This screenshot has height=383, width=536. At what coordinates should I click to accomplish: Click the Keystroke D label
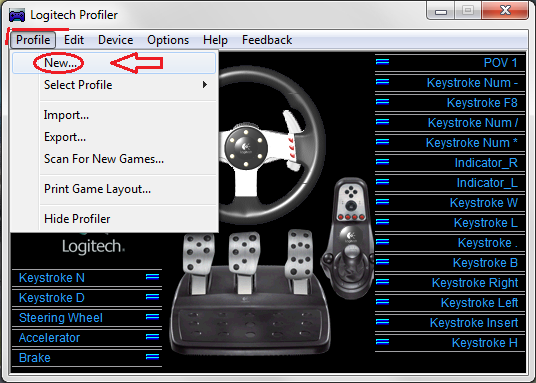tap(52, 298)
